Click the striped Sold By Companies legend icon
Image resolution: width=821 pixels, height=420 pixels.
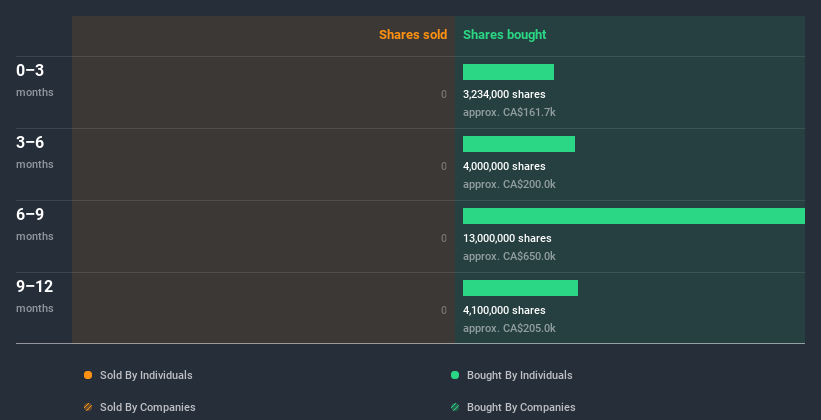pyautogui.click(x=88, y=407)
